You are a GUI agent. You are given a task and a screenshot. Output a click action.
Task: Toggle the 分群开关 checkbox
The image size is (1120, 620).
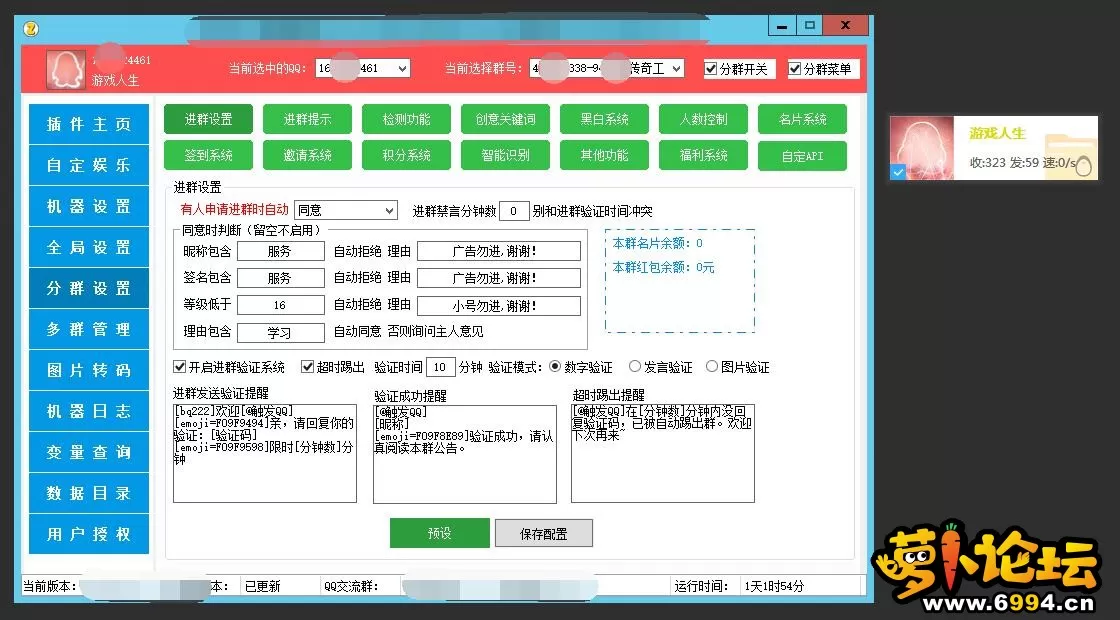click(x=711, y=69)
